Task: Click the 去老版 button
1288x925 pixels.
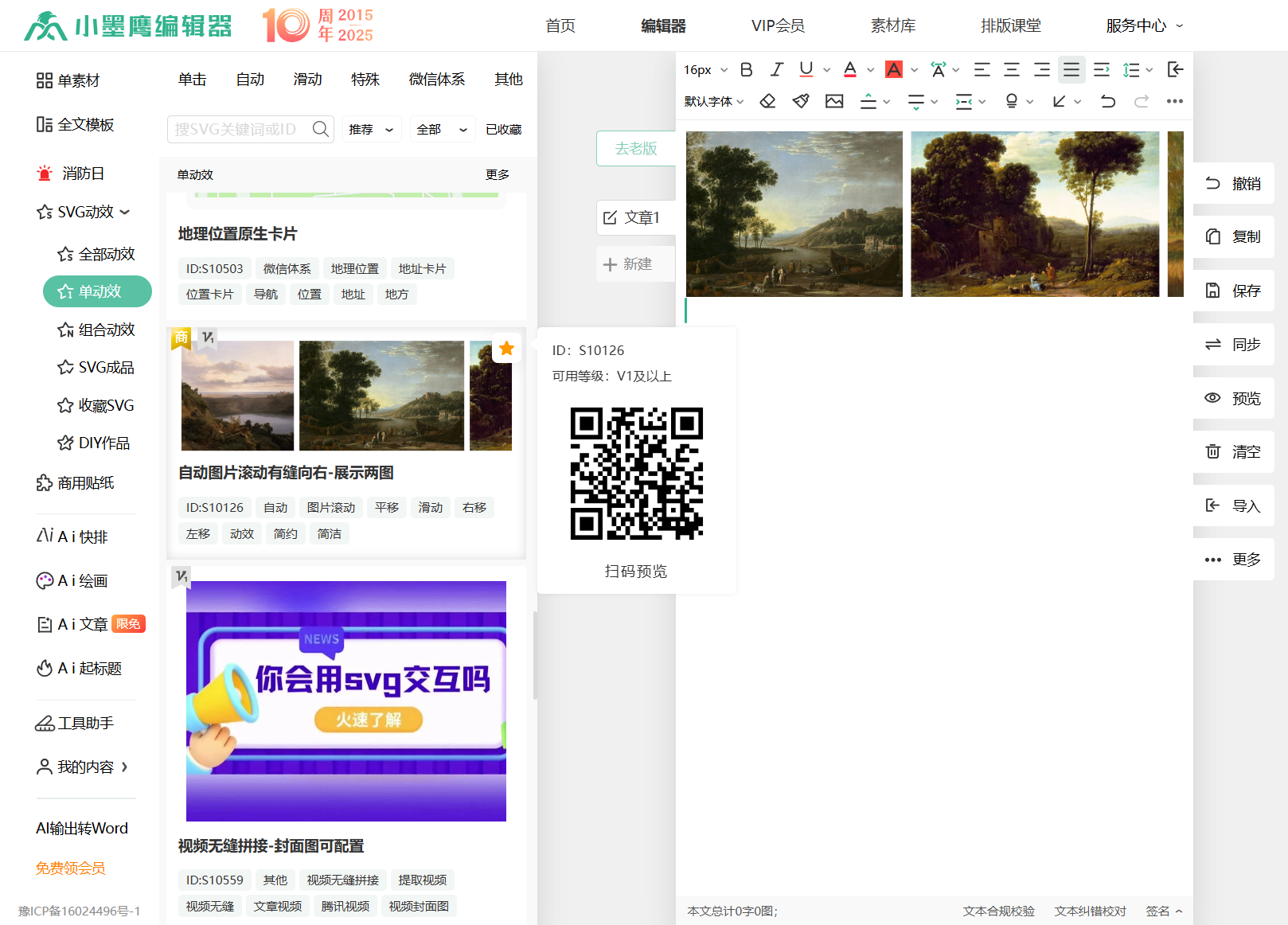Action: [635, 148]
